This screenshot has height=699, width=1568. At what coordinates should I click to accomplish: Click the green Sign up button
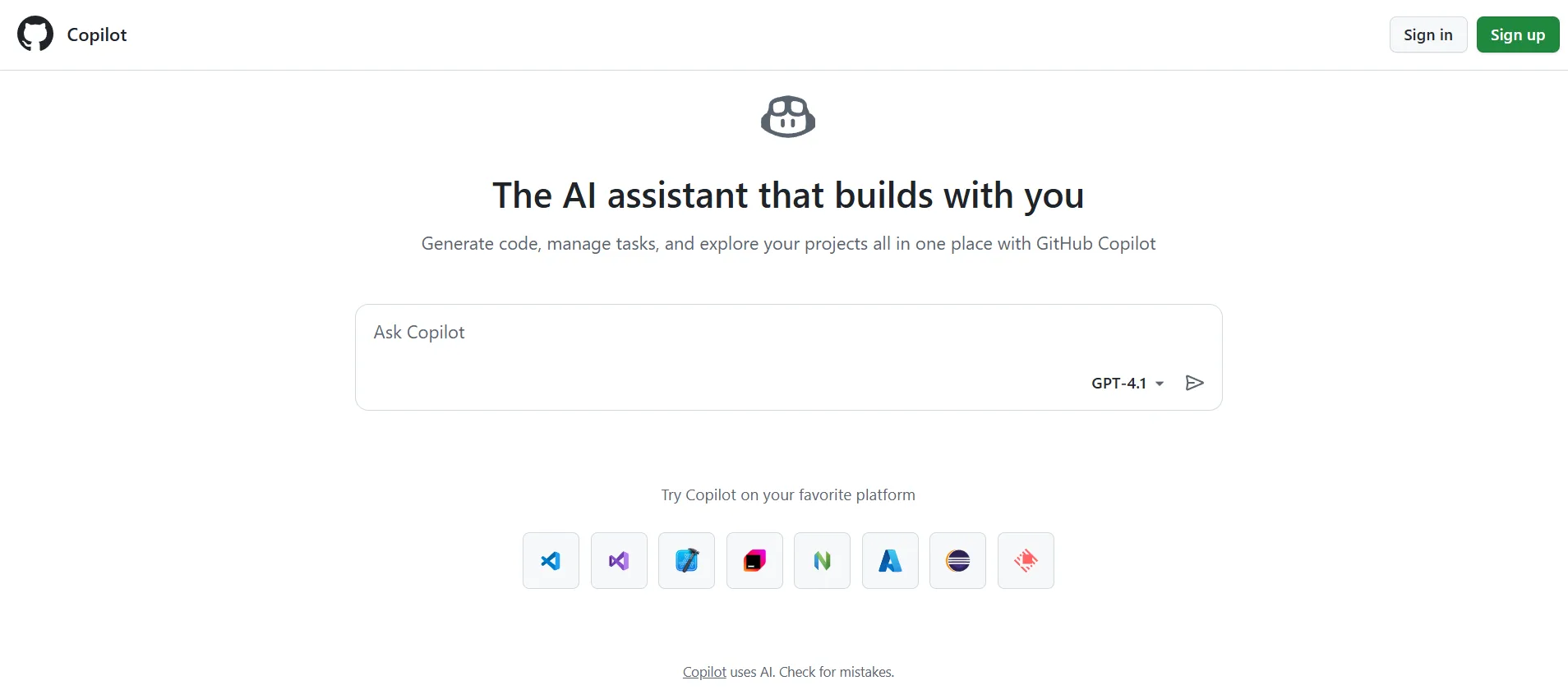click(x=1517, y=34)
